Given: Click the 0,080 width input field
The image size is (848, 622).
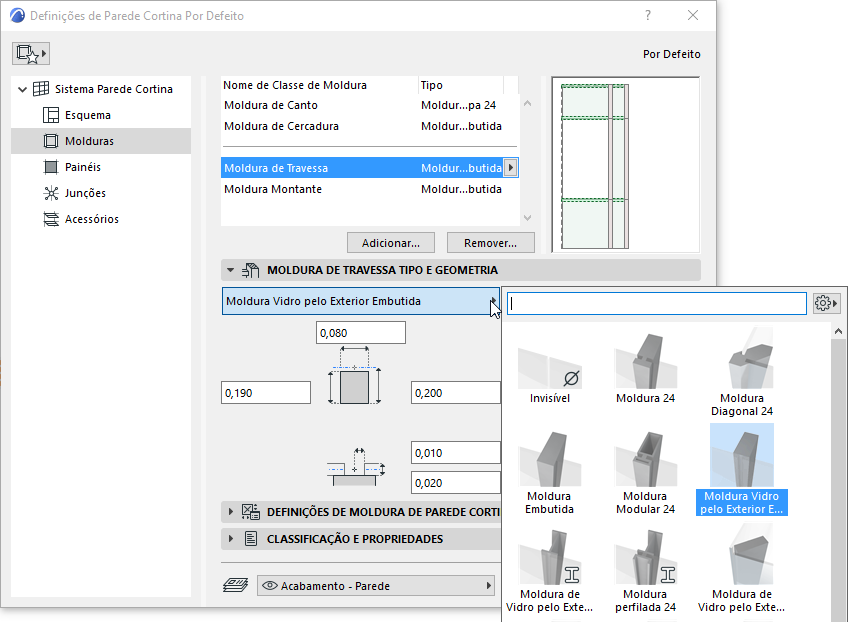Looking at the screenshot, I should tap(360, 333).
